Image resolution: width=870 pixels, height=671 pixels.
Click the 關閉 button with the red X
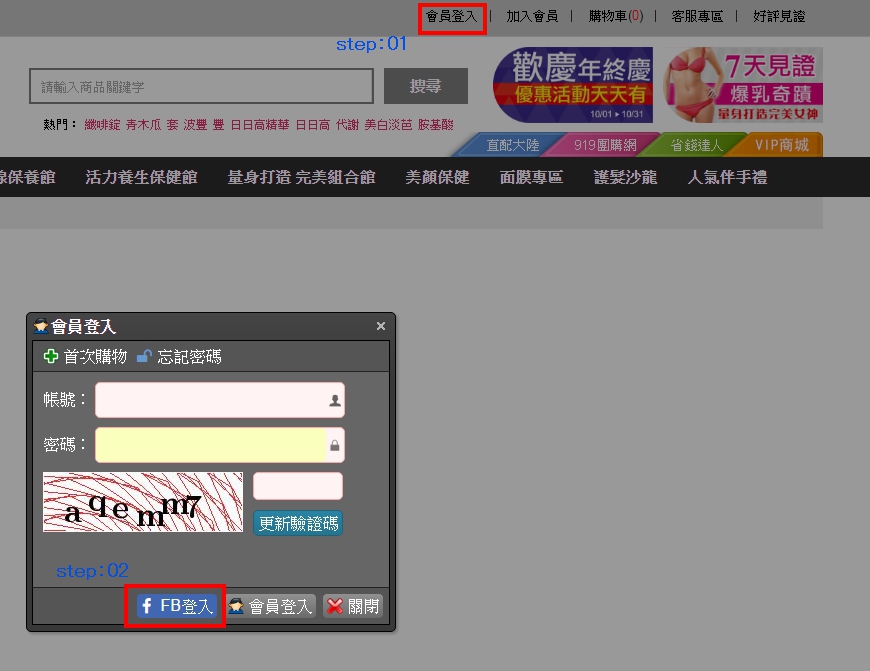(353, 606)
